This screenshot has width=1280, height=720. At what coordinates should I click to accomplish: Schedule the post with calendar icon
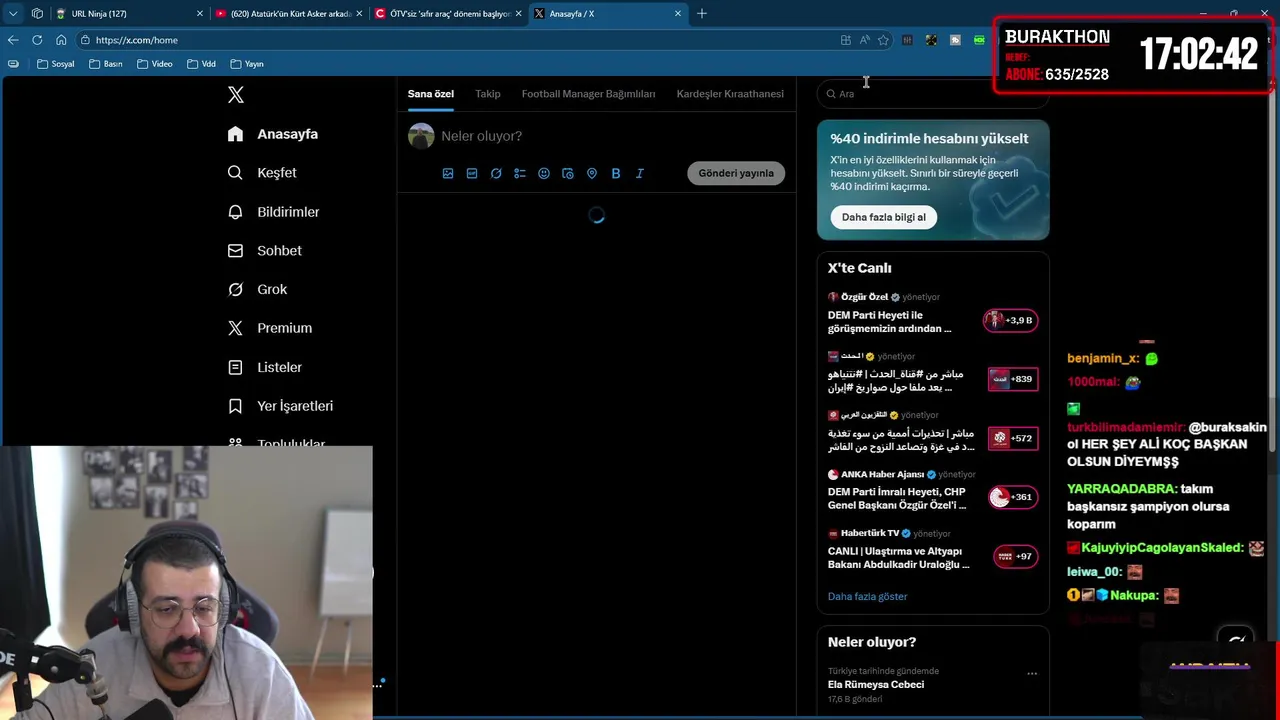click(x=568, y=173)
